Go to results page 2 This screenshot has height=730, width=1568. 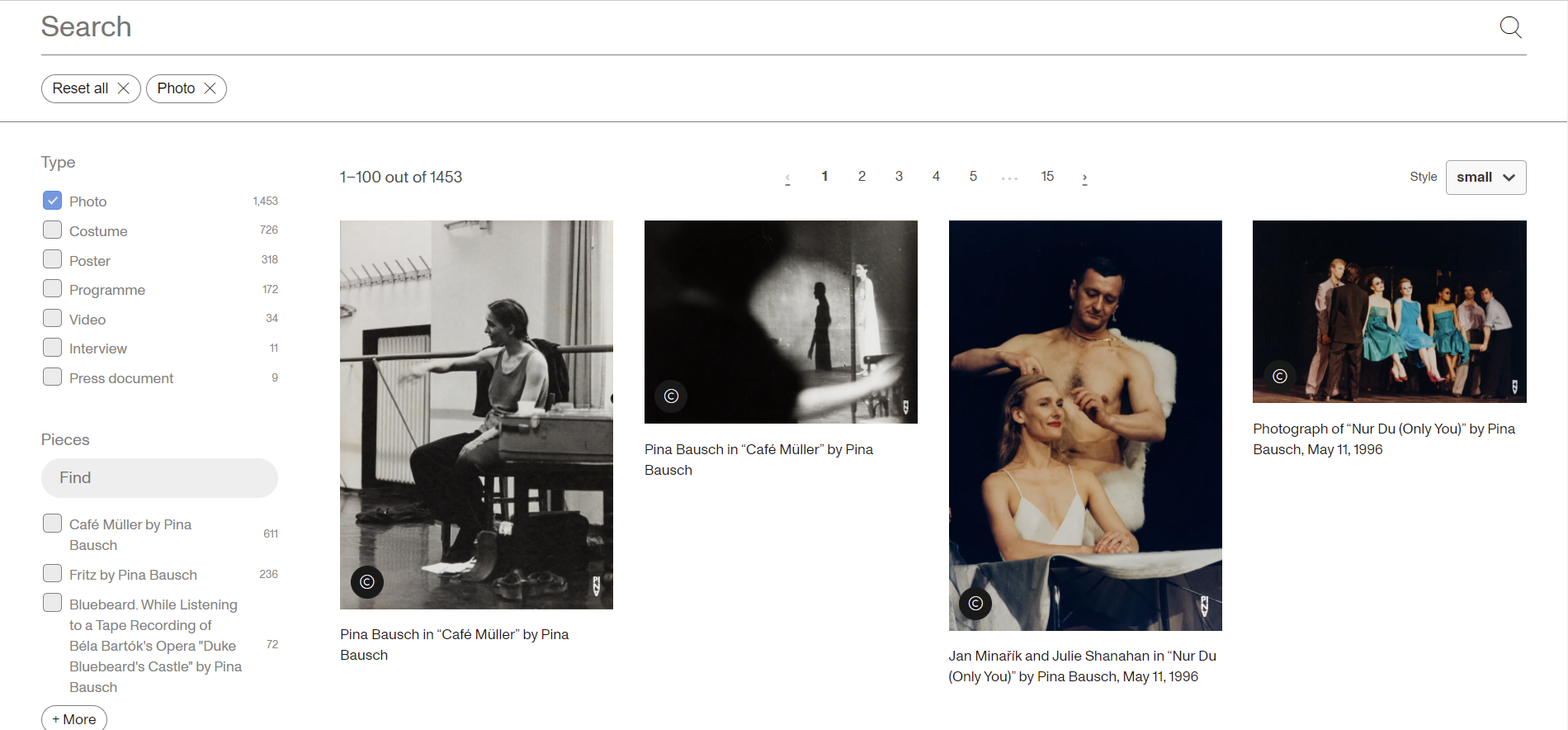click(862, 177)
